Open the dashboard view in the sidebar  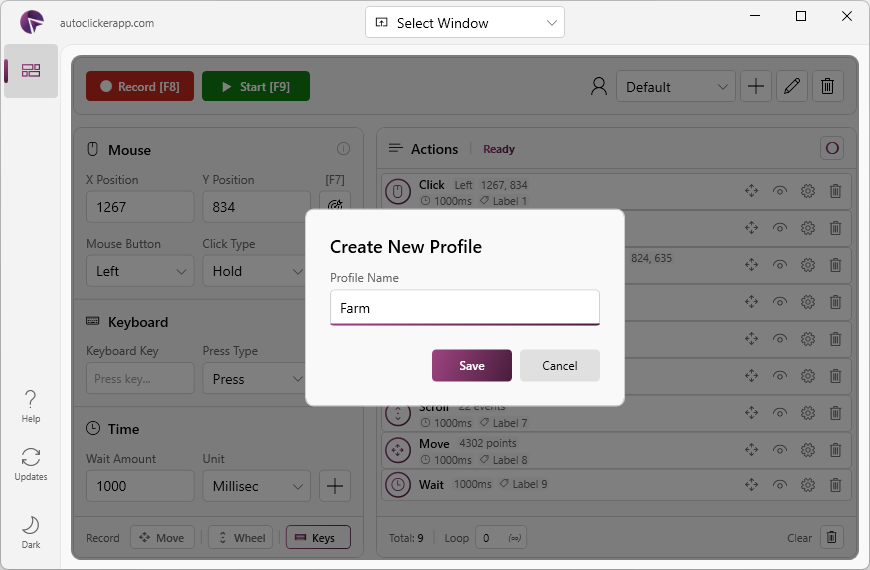click(x=31, y=70)
